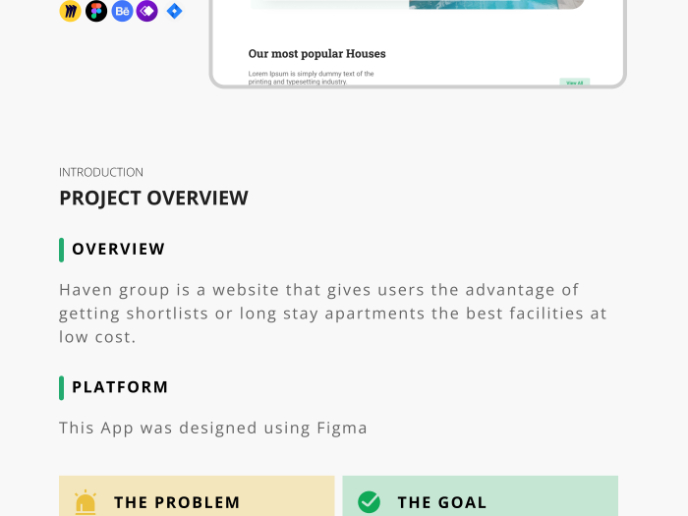Click the Figma logo icon
Image resolution: width=688 pixels, height=516 pixels.
click(96, 11)
